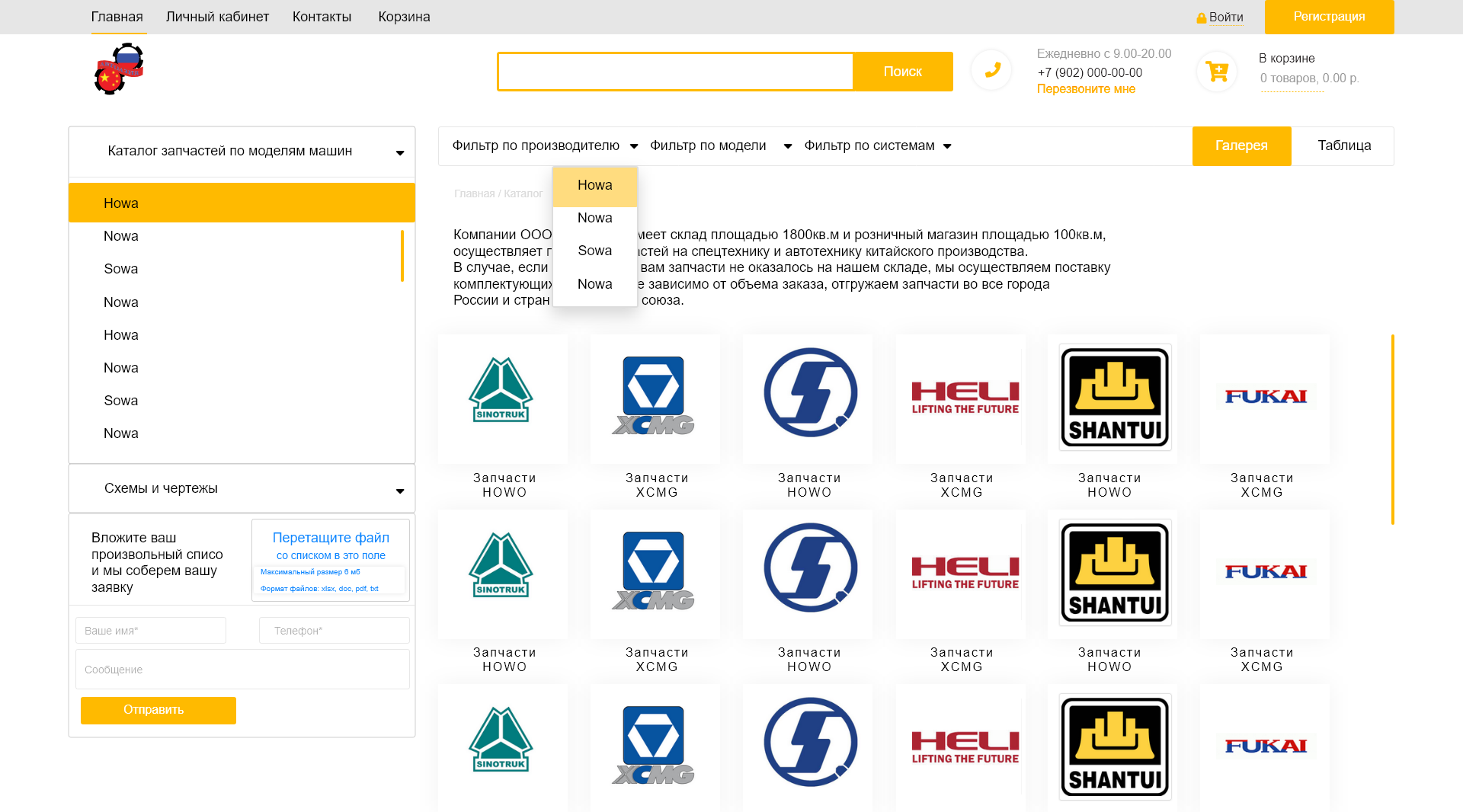Select the highlighted Howa item in sidebar catalog

pyautogui.click(x=242, y=203)
